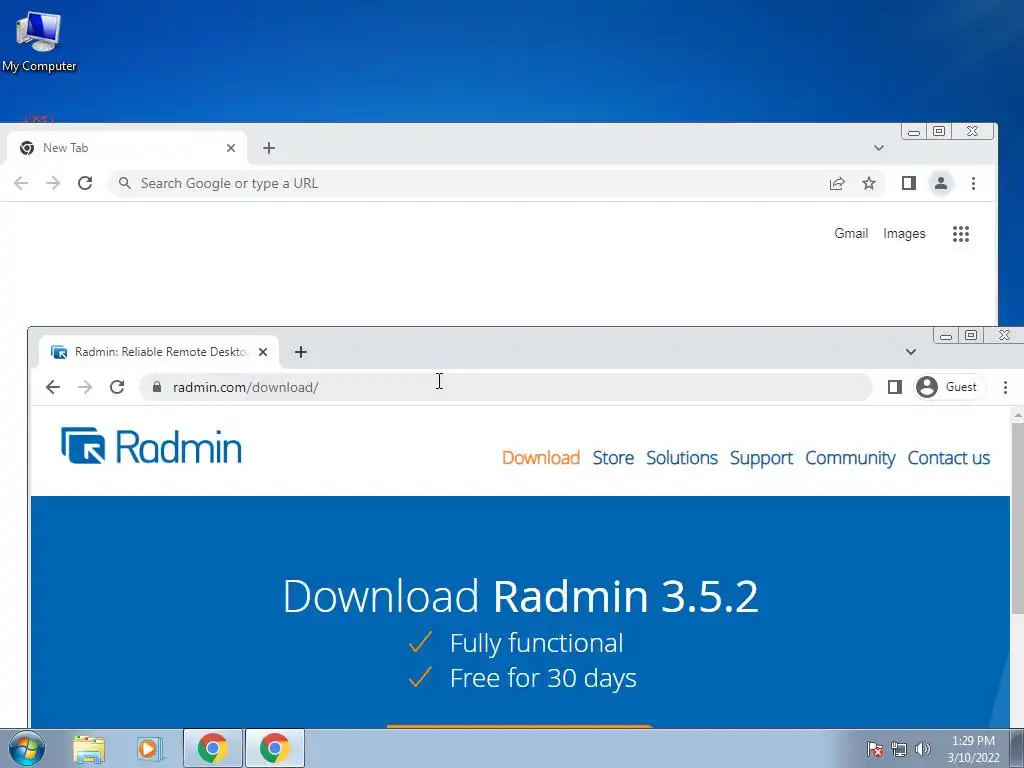The image size is (1024, 768).
Task: Go forward in the New Tab window
Action: (x=53, y=184)
